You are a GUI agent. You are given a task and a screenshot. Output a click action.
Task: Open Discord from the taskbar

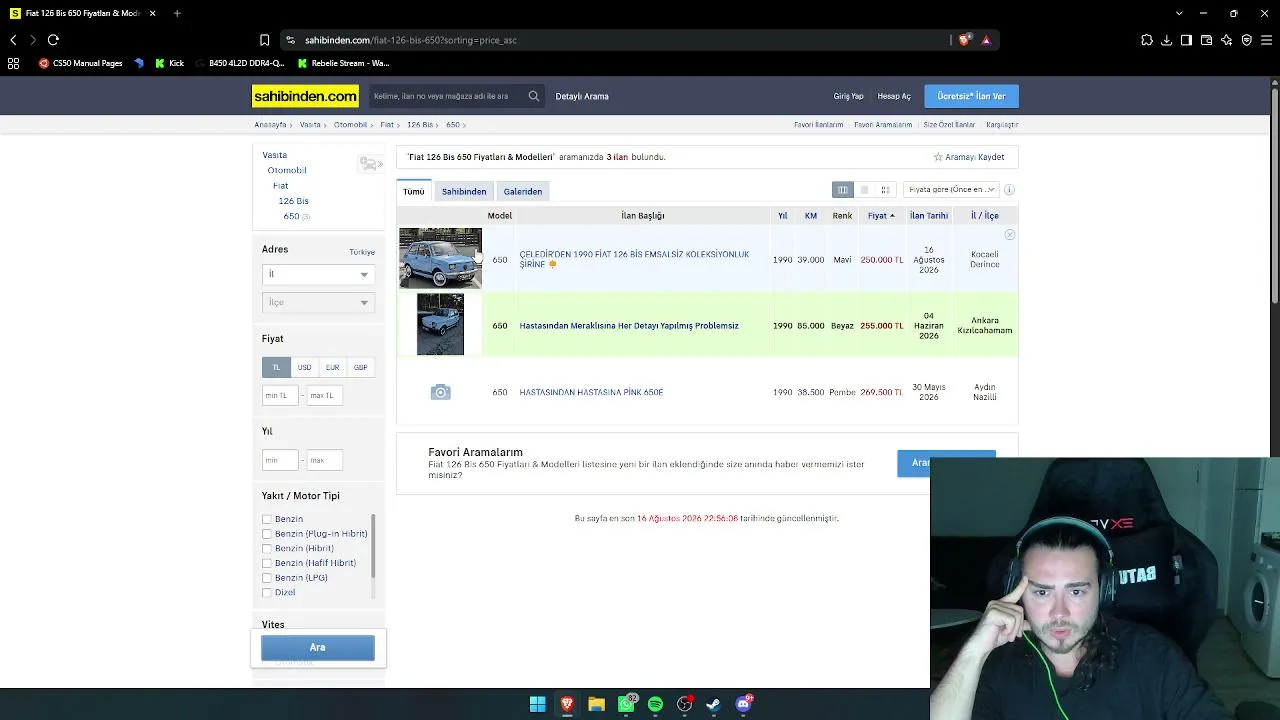(x=743, y=704)
